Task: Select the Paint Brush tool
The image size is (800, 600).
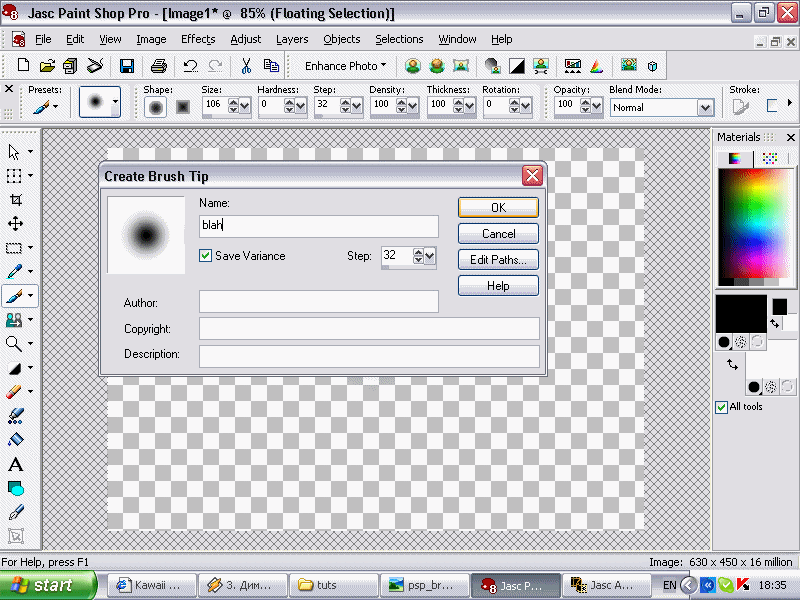Action: point(14,295)
